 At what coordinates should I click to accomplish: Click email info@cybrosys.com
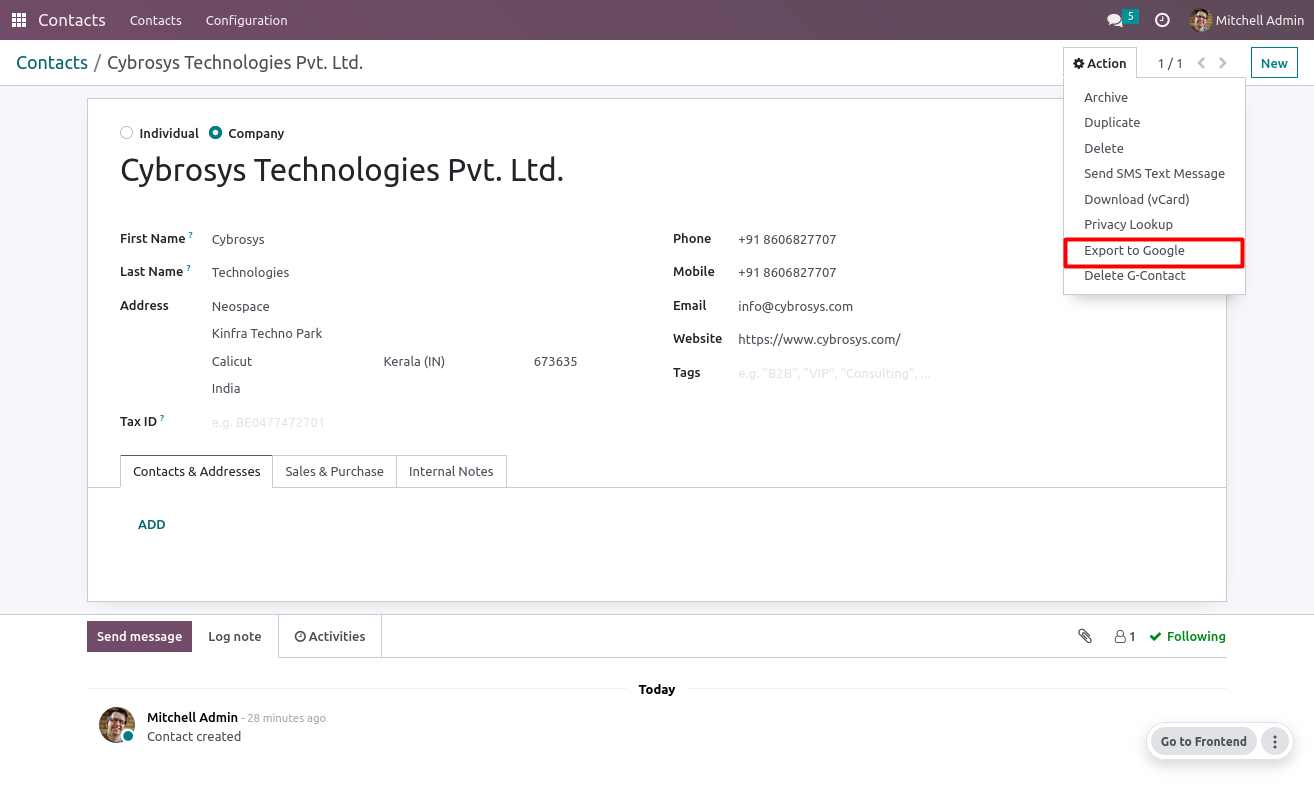(x=795, y=306)
